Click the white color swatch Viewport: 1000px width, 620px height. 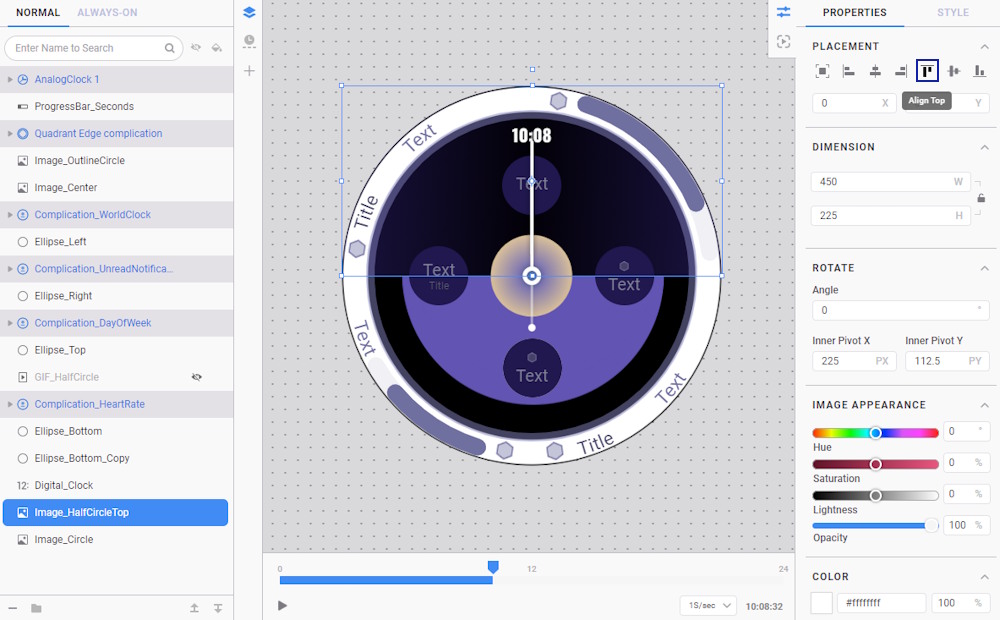(822, 603)
